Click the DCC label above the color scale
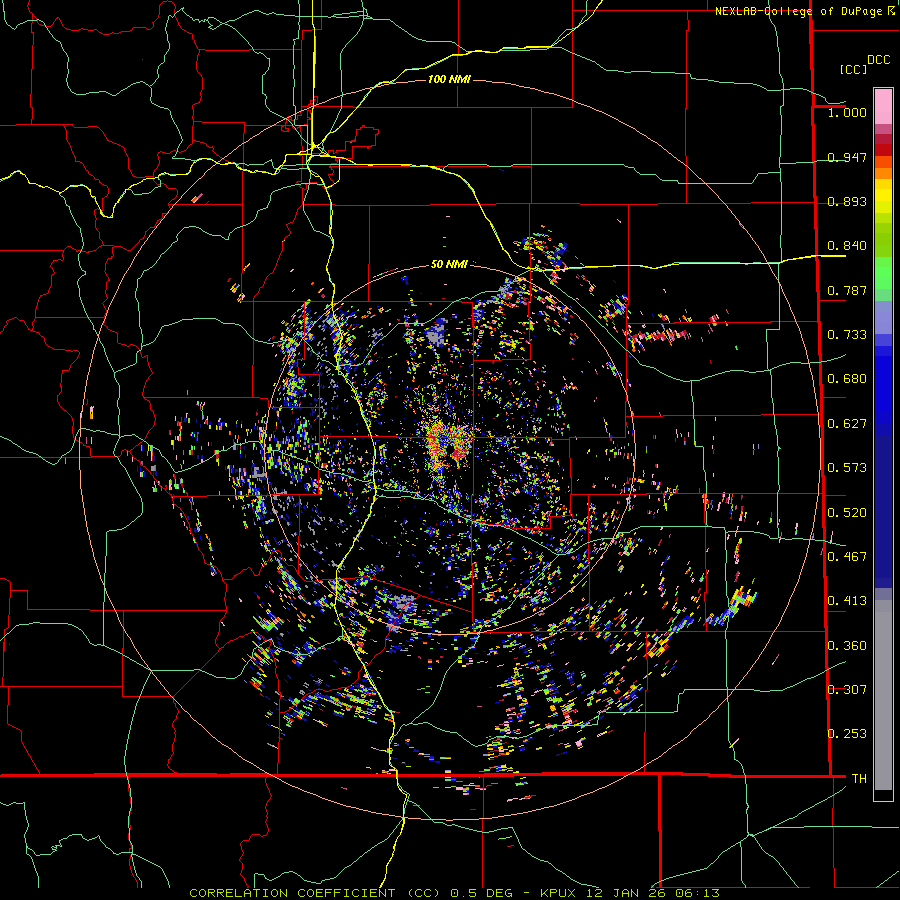 coord(878,60)
